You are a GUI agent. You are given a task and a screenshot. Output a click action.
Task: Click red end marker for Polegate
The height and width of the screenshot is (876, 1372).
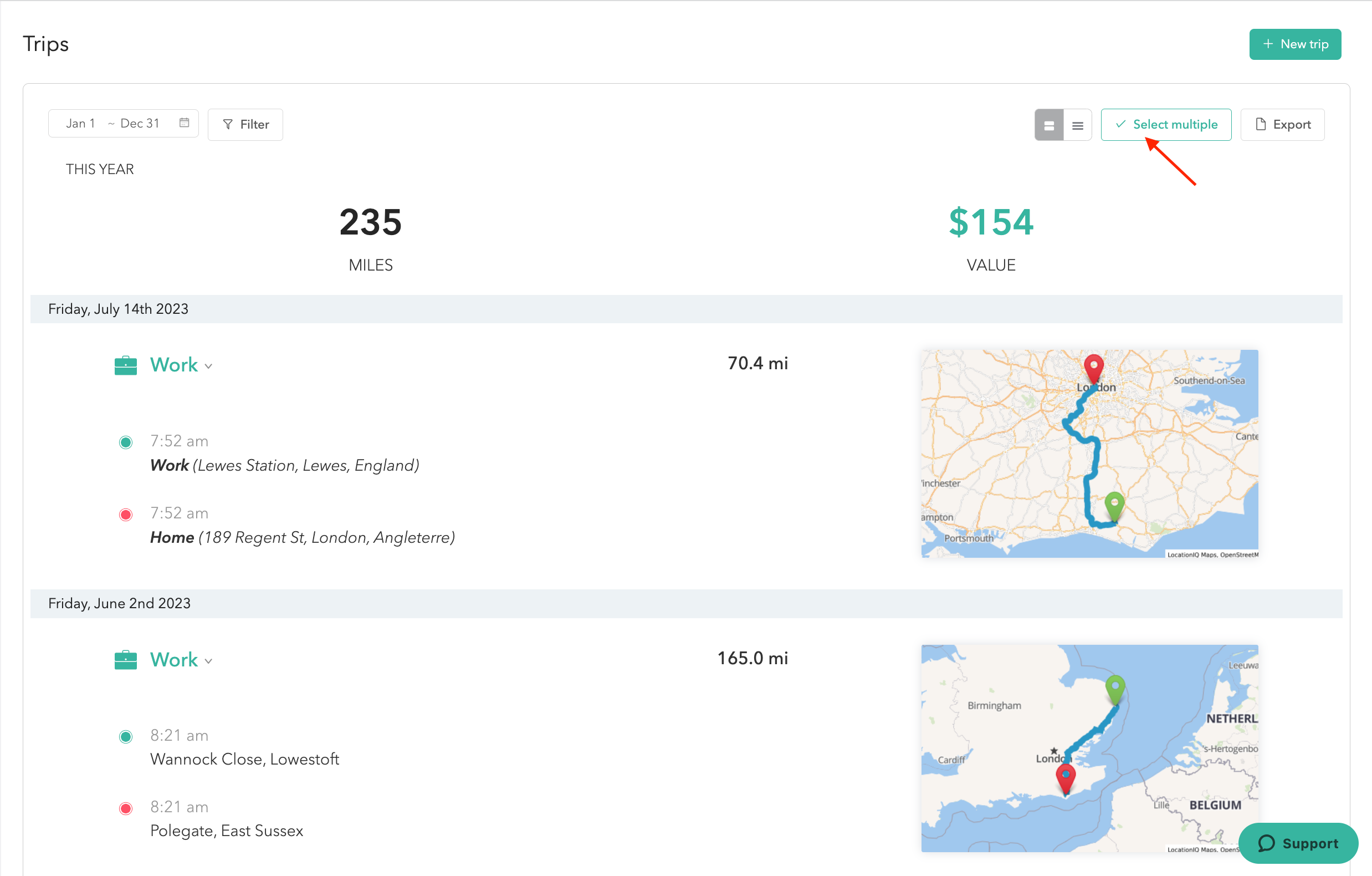click(x=125, y=808)
